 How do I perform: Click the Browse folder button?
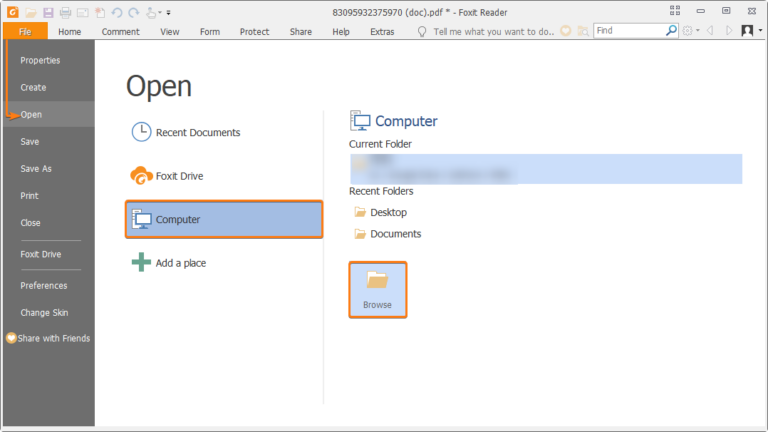378,289
